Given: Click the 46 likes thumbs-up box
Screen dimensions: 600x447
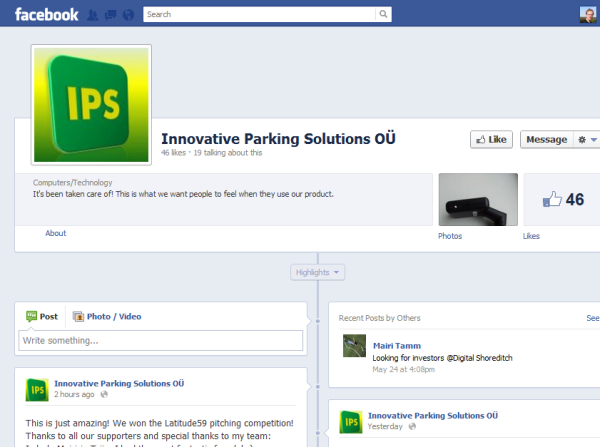Looking at the screenshot, I should tap(562, 199).
